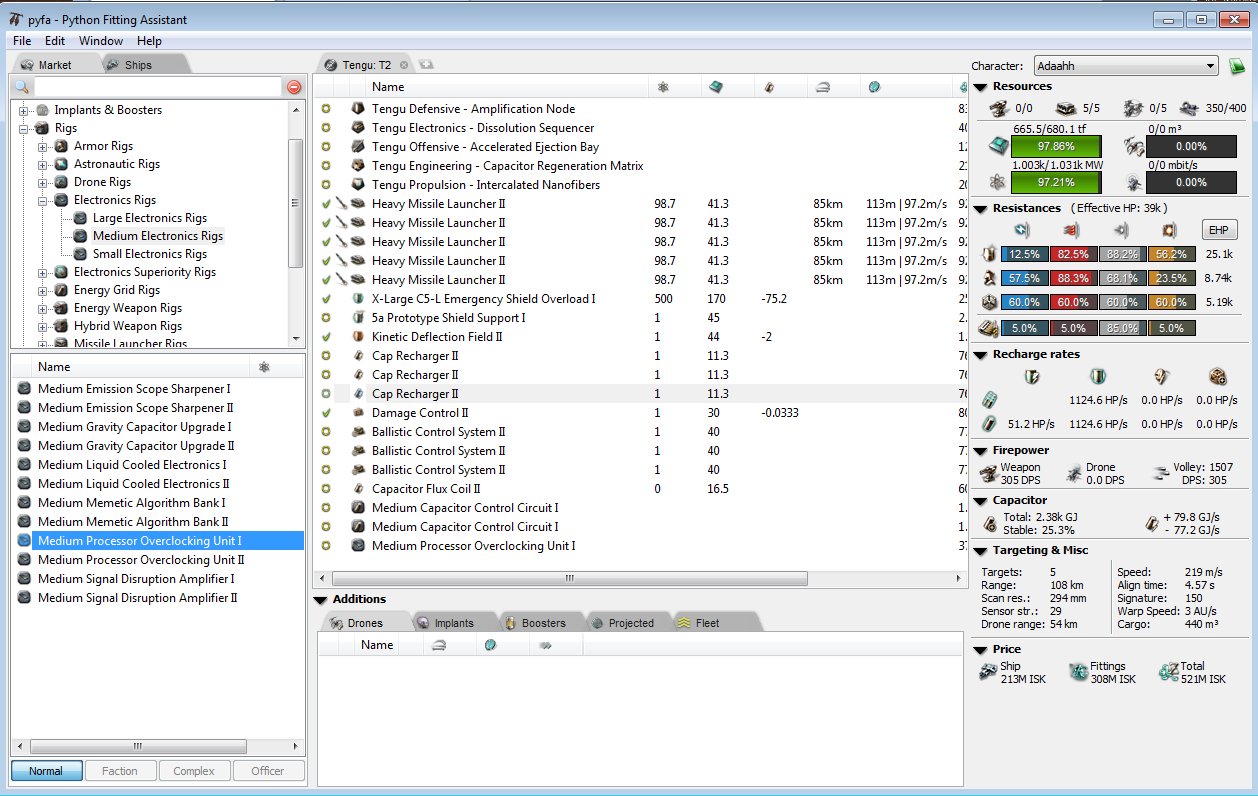Toggle state of Kinetic Deflection Field II

[326, 337]
